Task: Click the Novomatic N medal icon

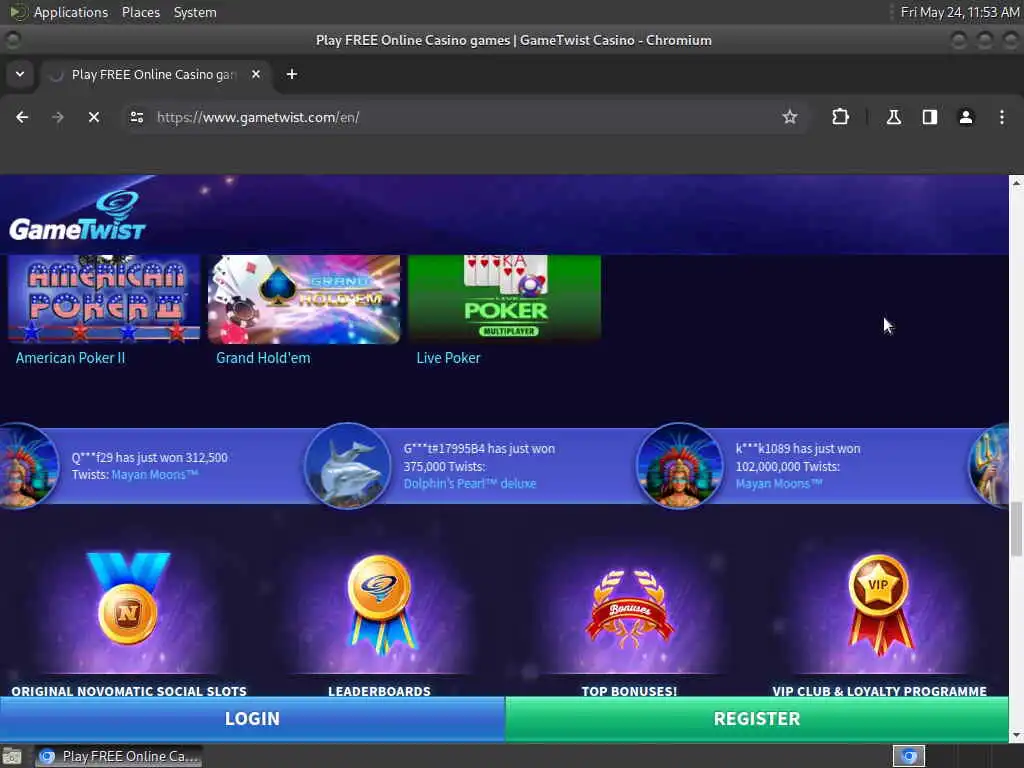Action: tap(128, 599)
